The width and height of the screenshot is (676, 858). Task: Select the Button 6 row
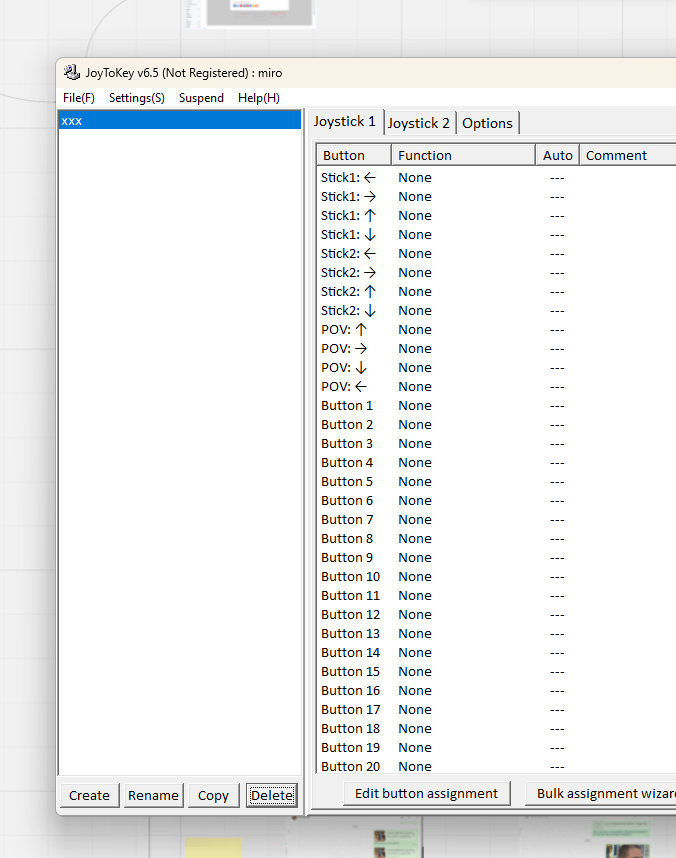(496, 501)
